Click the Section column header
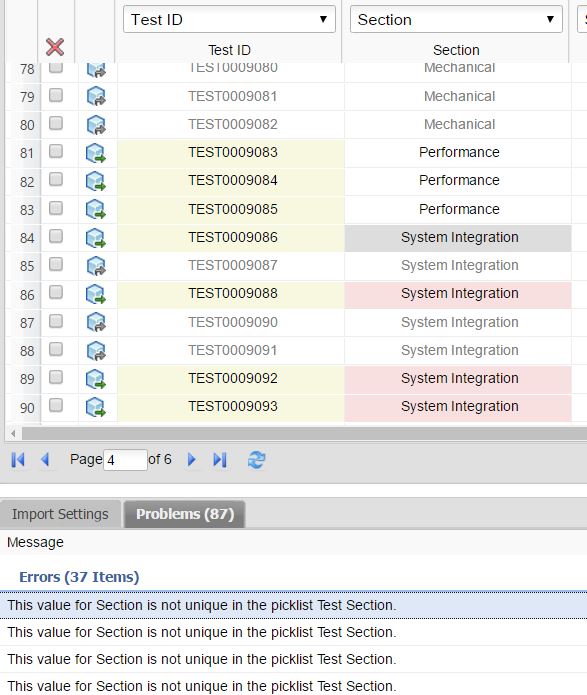Screen dimensions: 587x695 (456, 50)
